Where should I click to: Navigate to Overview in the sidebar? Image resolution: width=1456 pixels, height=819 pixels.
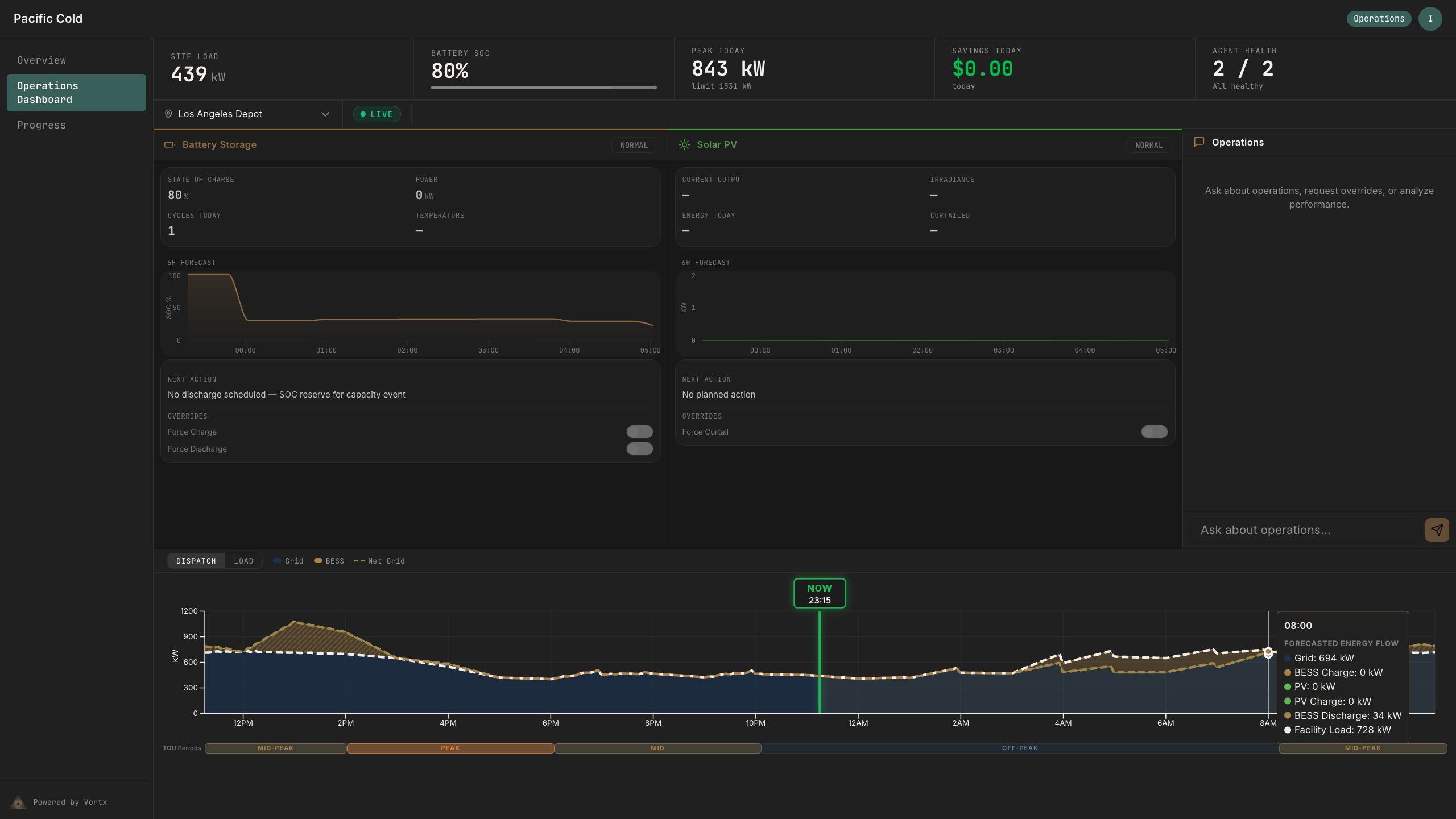click(x=41, y=60)
